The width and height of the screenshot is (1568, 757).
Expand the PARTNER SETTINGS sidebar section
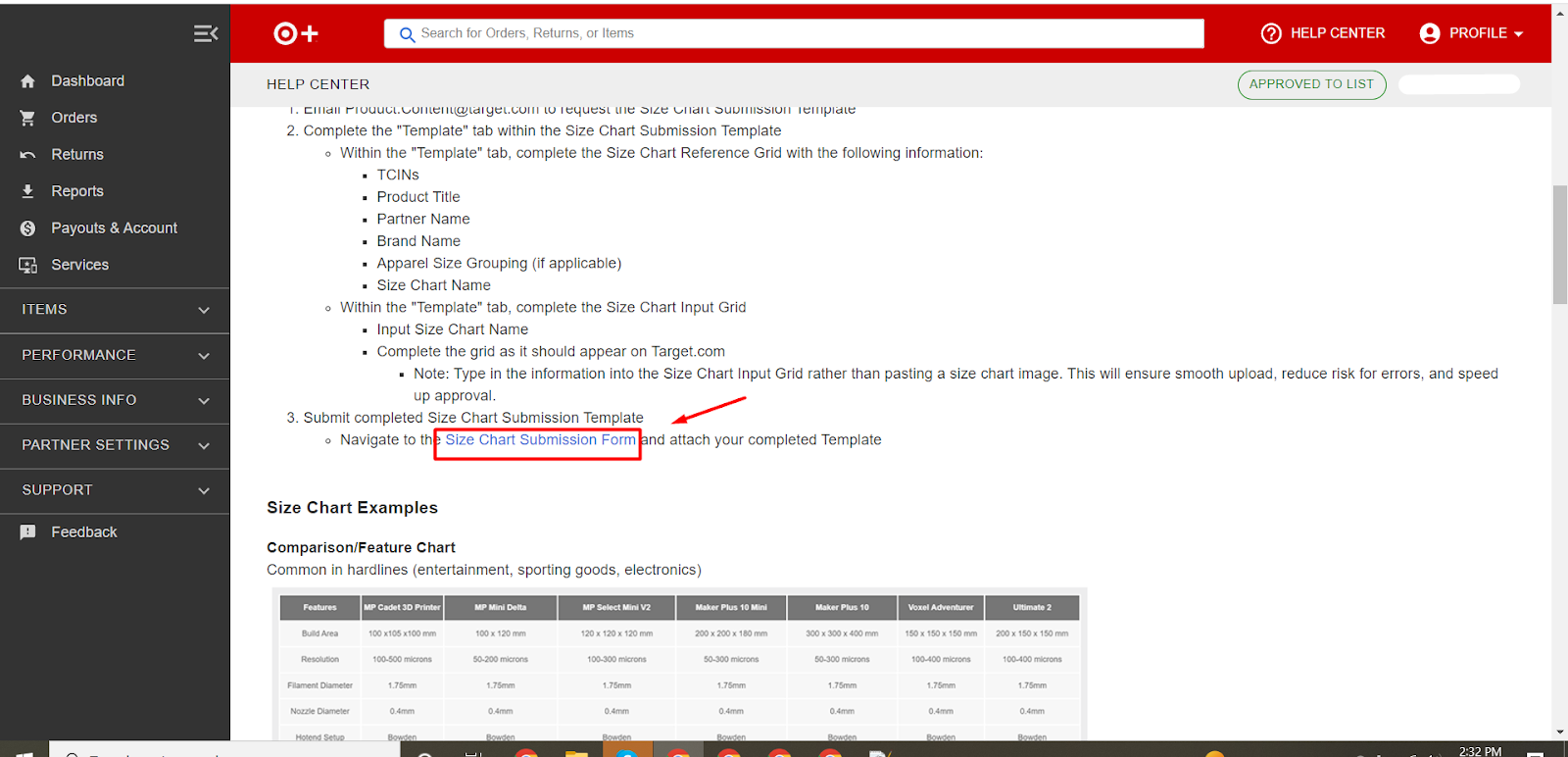coord(115,445)
